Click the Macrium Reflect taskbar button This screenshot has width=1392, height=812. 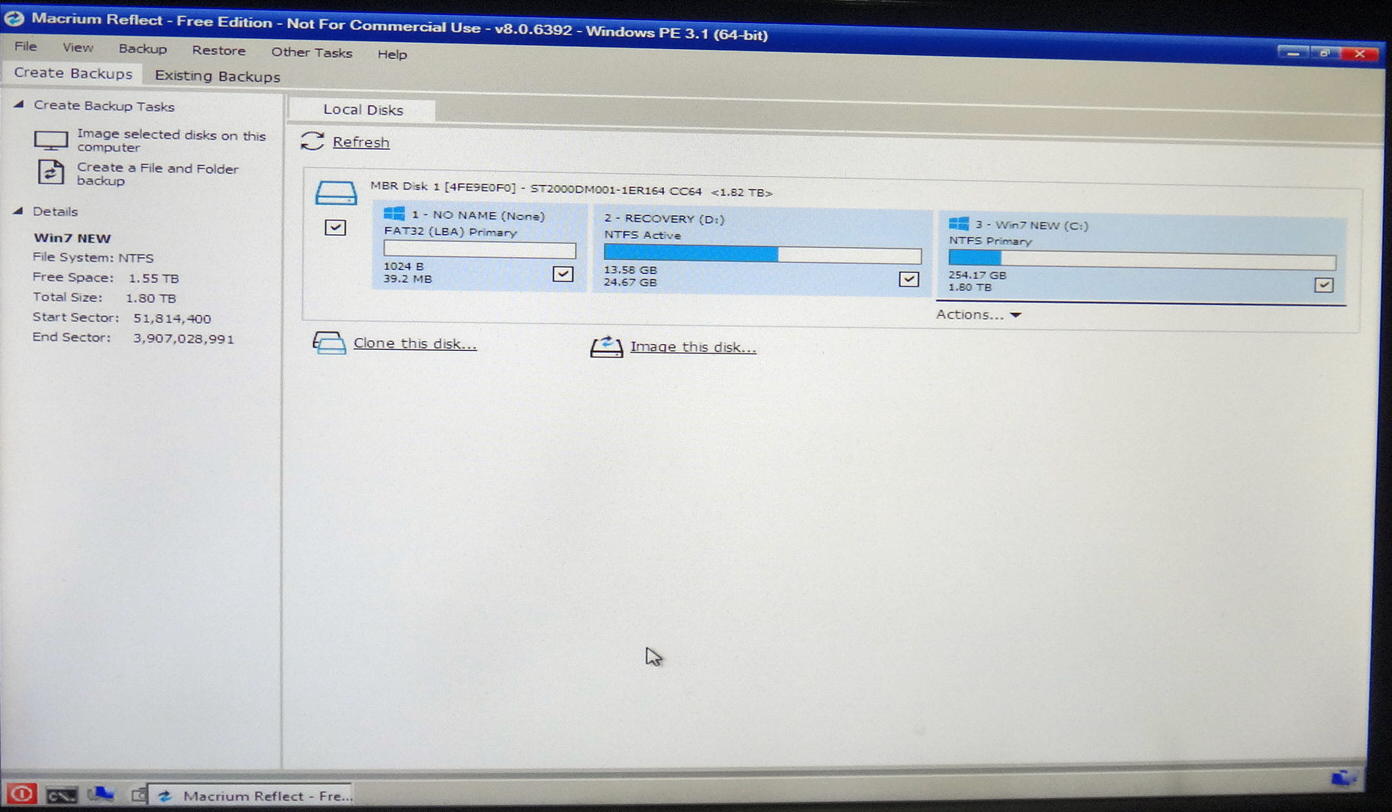pos(250,796)
